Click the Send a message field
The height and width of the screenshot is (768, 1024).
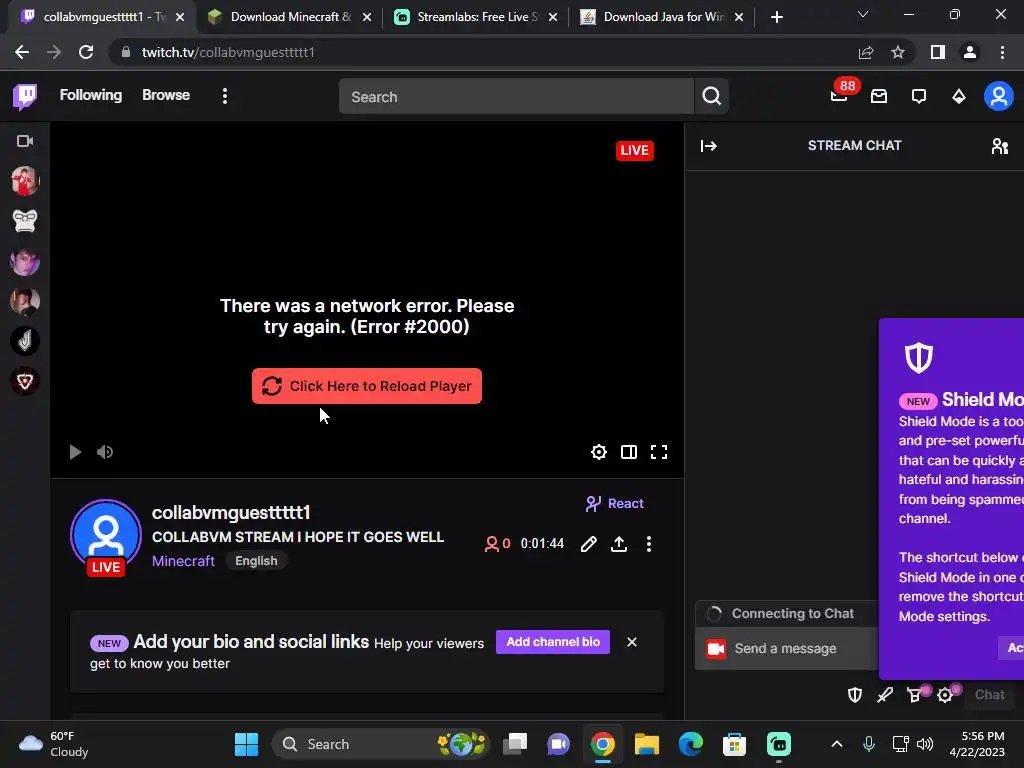pyautogui.click(x=787, y=648)
